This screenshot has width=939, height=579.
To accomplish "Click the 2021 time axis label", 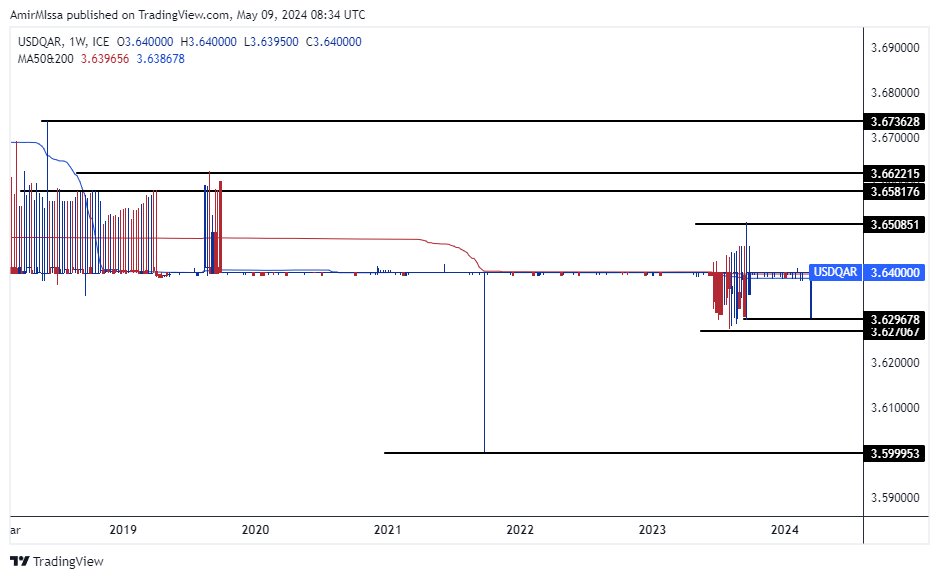I will [x=387, y=530].
